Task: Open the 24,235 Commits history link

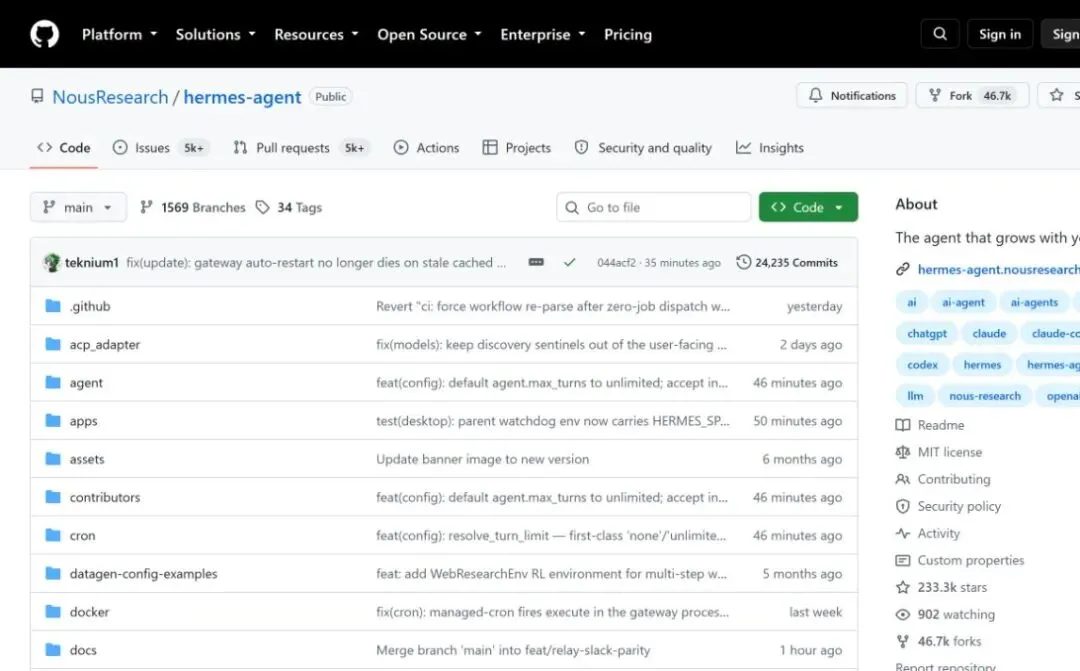Action: 787,262
